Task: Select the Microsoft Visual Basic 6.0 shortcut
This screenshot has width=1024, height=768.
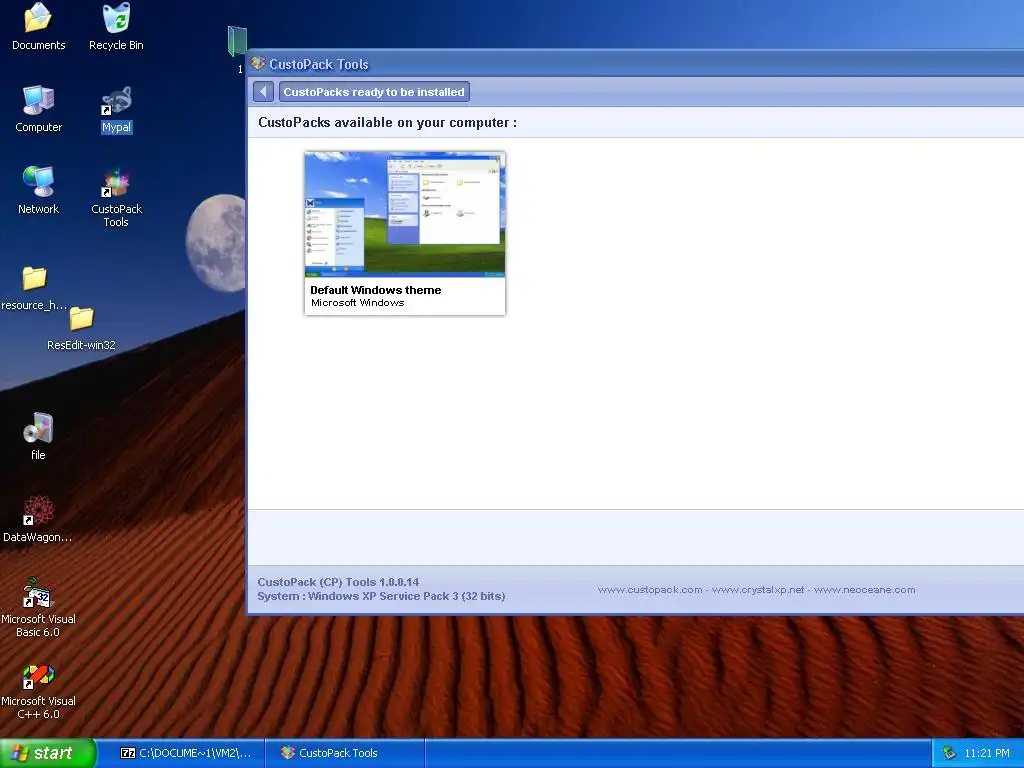Action: [x=38, y=607]
